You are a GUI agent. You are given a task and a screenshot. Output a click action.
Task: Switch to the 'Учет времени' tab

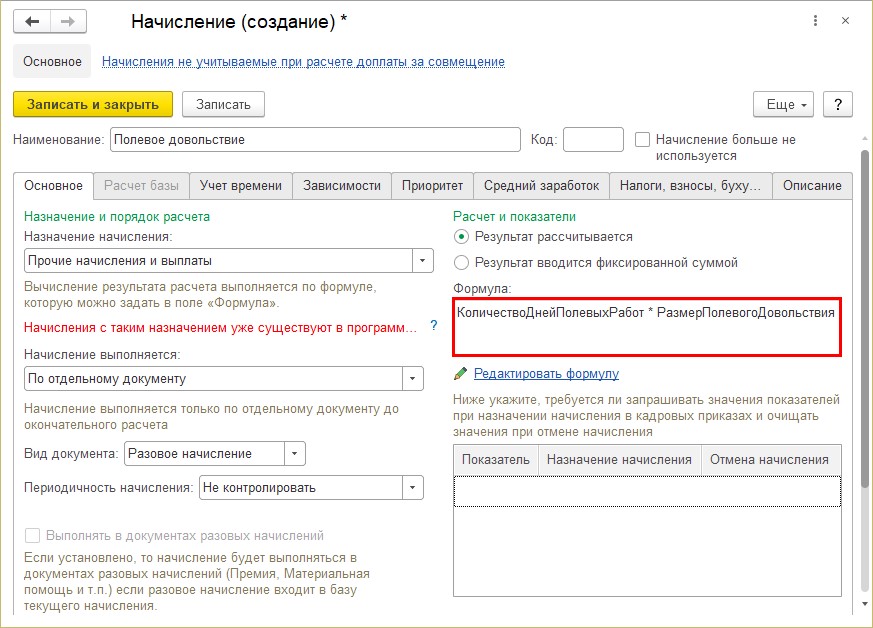[x=241, y=186]
